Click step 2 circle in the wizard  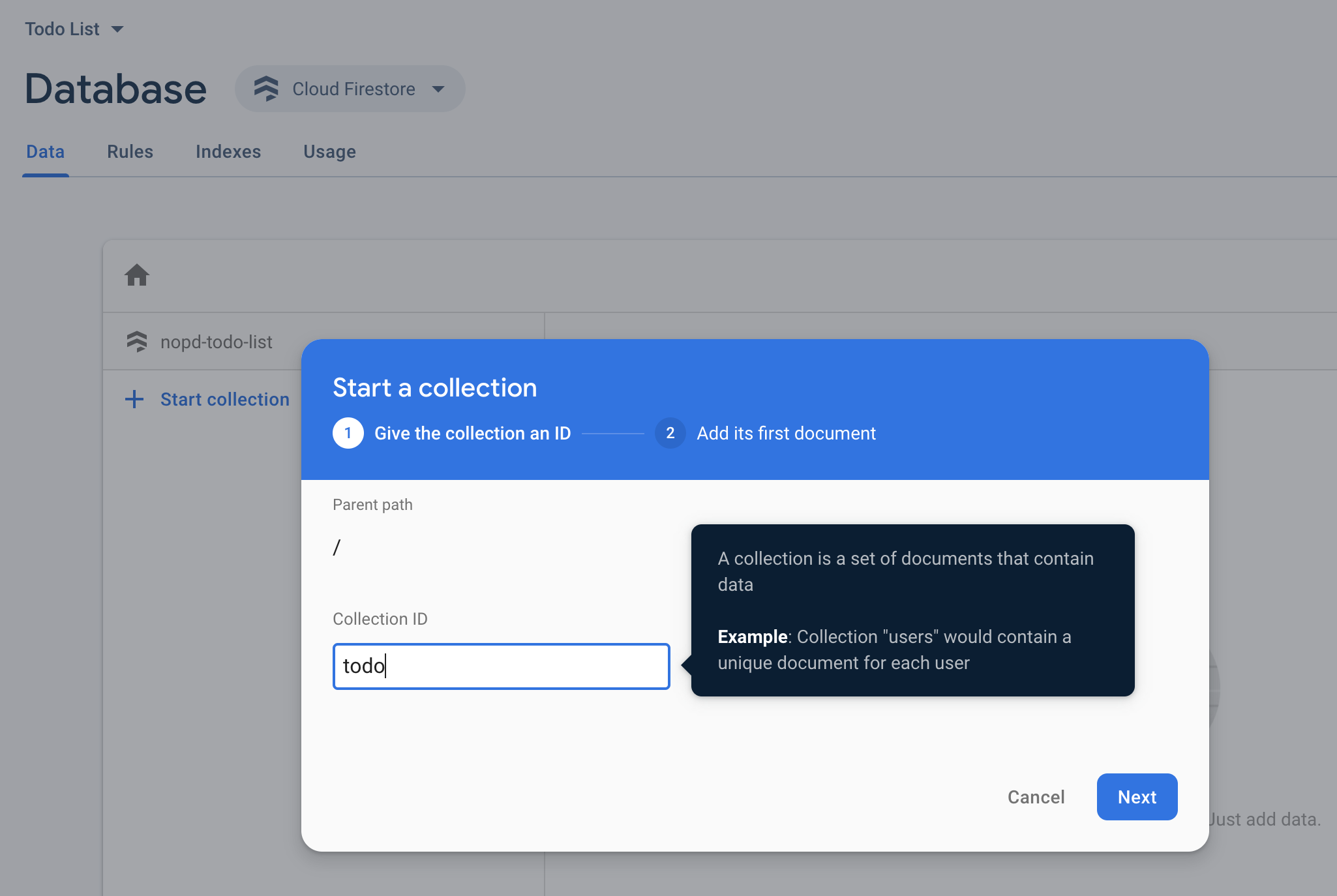click(670, 433)
